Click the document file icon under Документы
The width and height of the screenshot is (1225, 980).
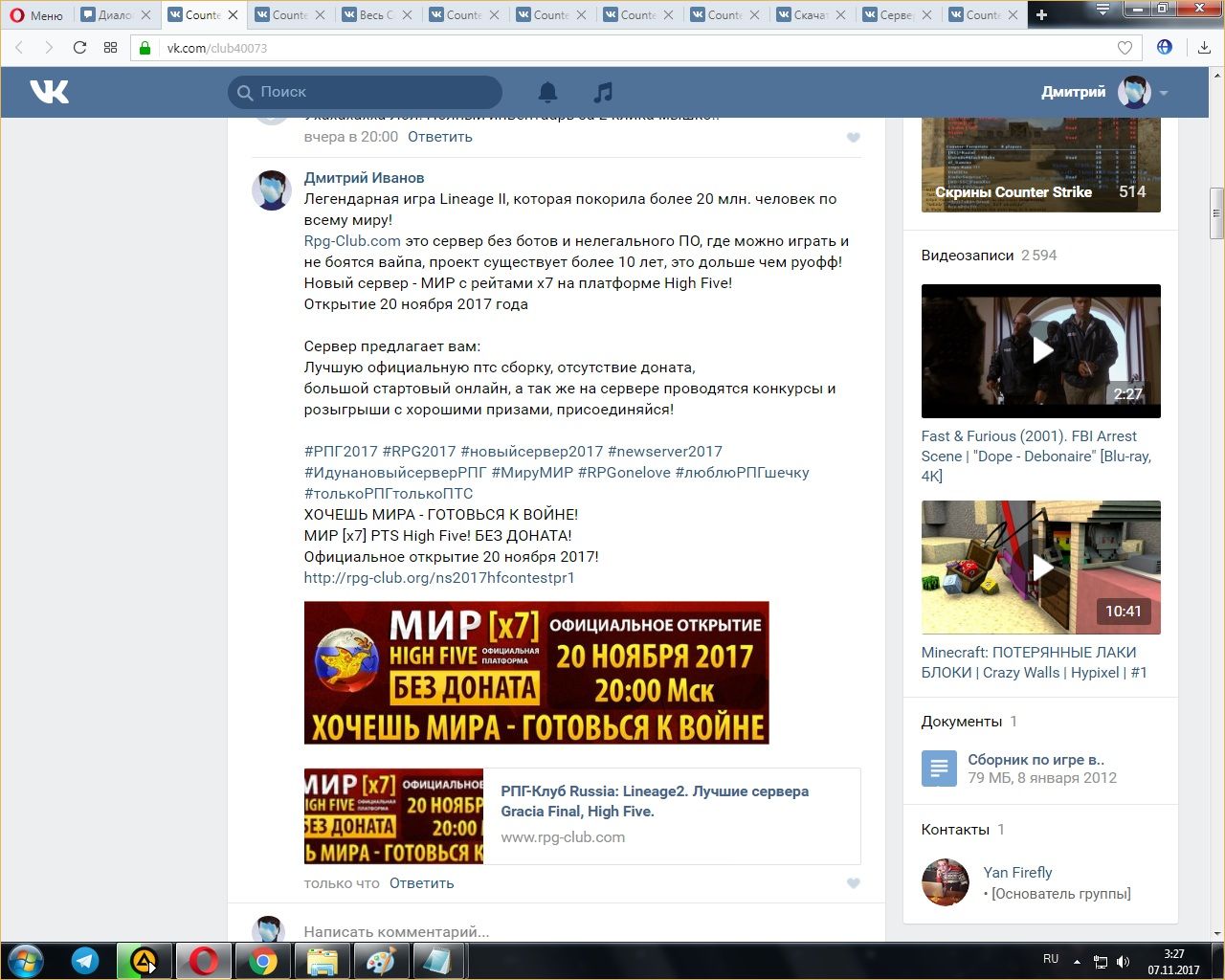tap(939, 768)
